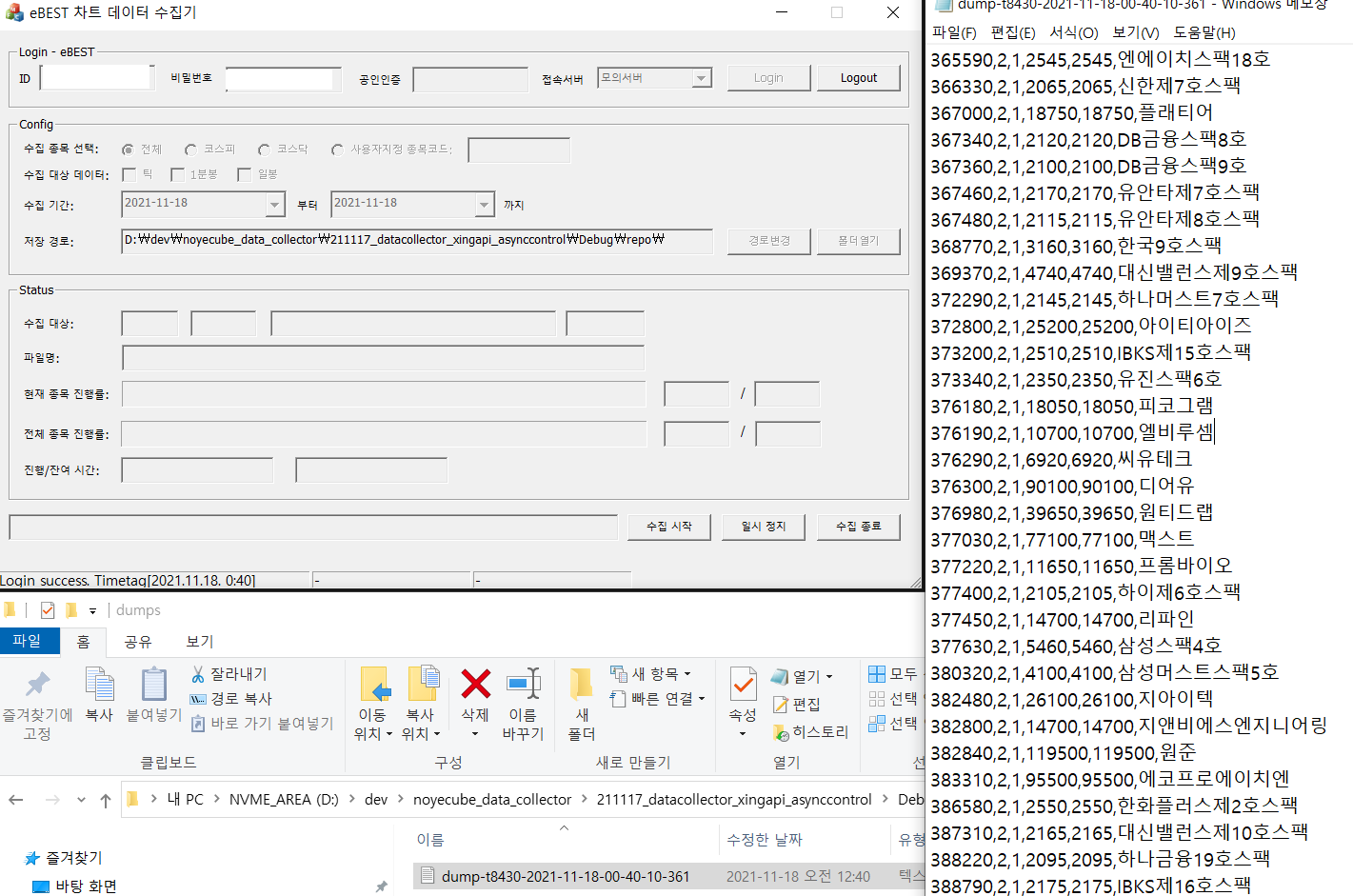Select the dump-t8430 file in Explorer
Image resolution: width=1353 pixels, height=896 pixels.
(x=565, y=876)
